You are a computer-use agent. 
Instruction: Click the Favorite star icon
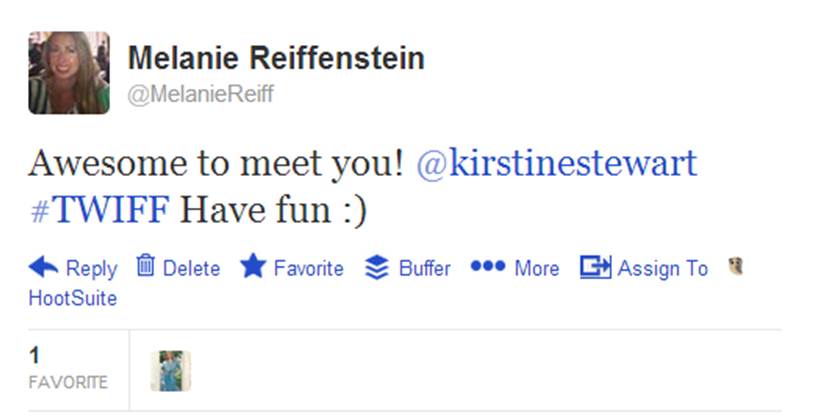(253, 267)
